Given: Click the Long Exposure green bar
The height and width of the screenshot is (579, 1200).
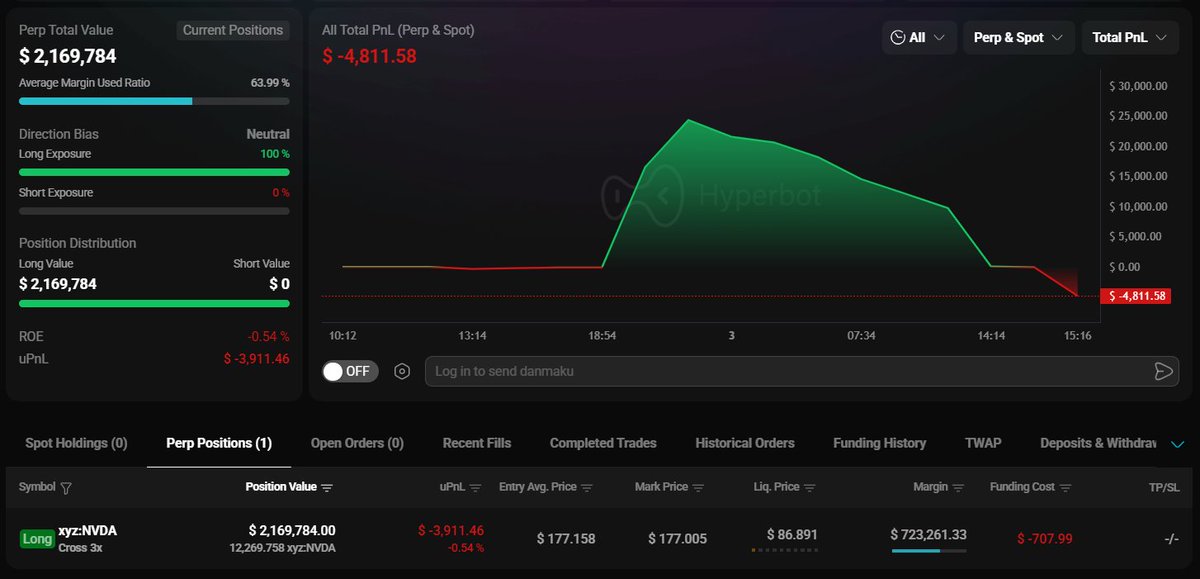Looking at the screenshot, I should [x=154, y=172].
